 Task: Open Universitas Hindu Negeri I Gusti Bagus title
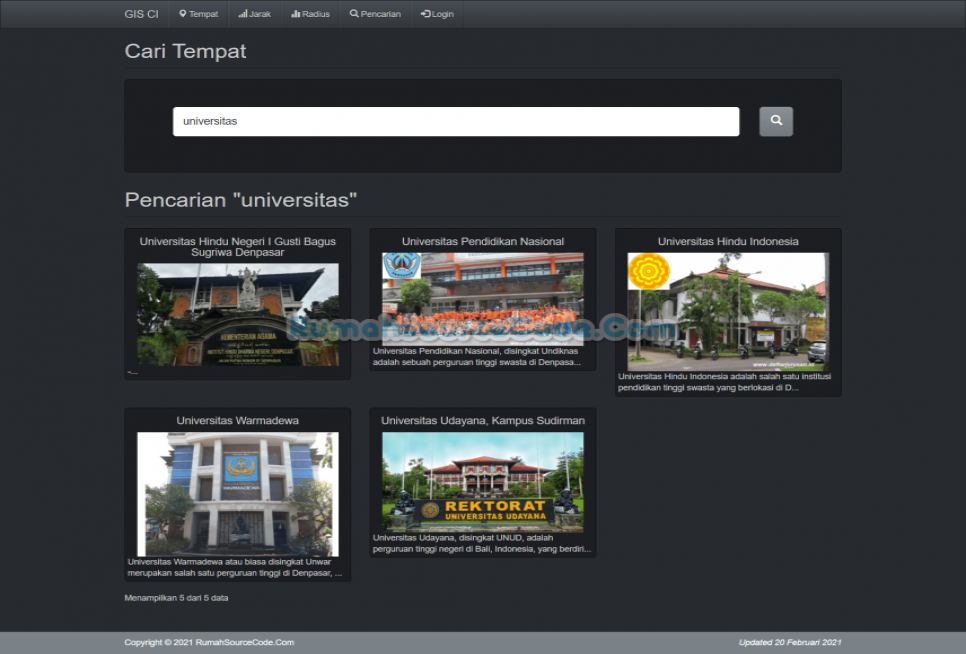point(238,247)
